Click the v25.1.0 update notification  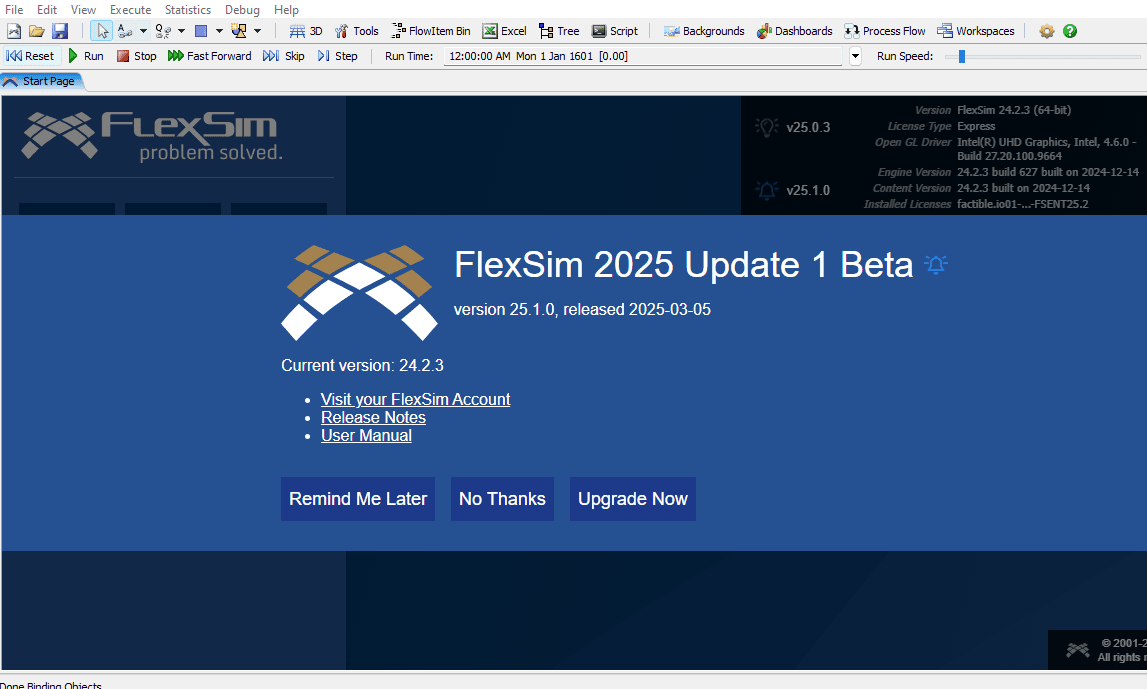793,190
